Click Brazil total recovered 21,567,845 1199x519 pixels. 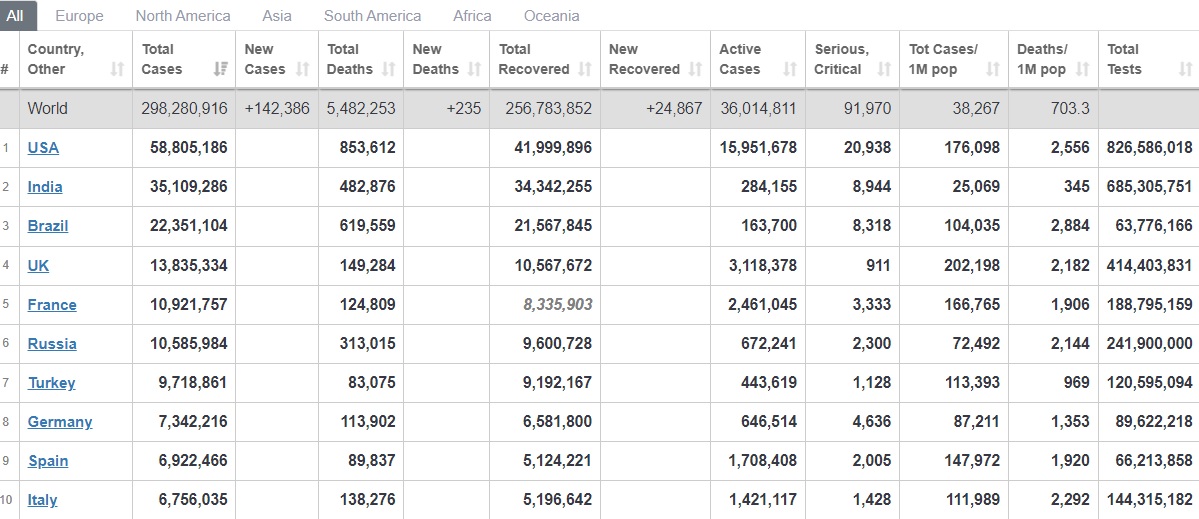point(553,226)
